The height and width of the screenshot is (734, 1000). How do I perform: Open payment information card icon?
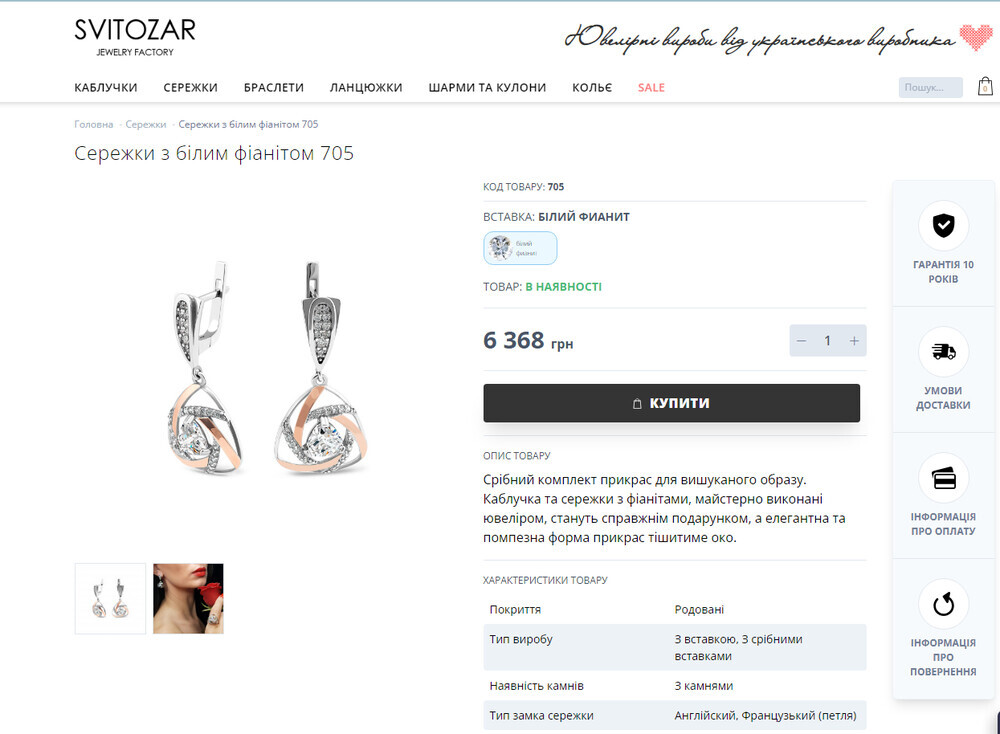click(x=943, y=478)
